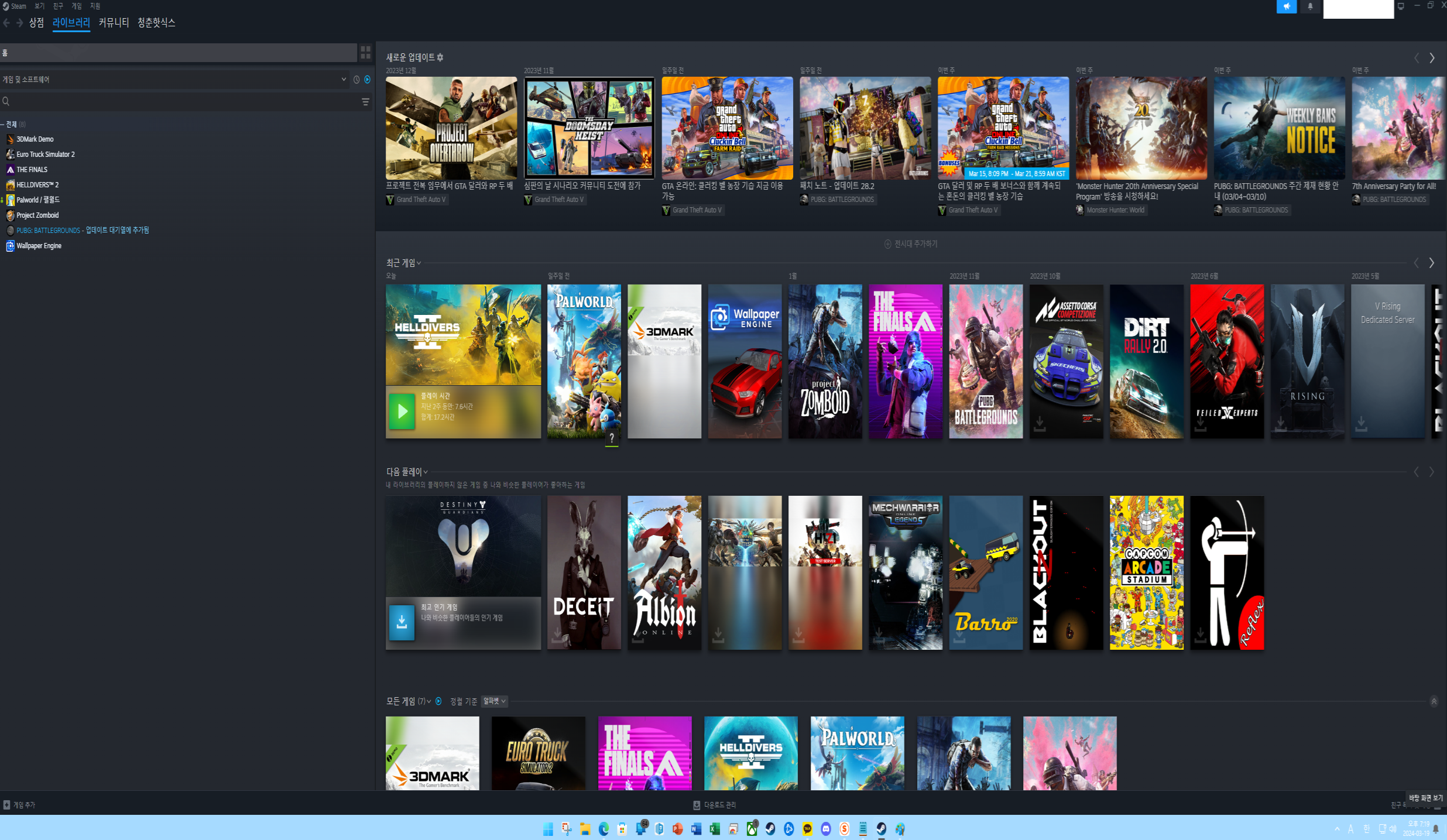Image resolution: width=1447 pixels, height=840 pixels.
Task: Switch to the 상점 tab
Action: point(36,23)
